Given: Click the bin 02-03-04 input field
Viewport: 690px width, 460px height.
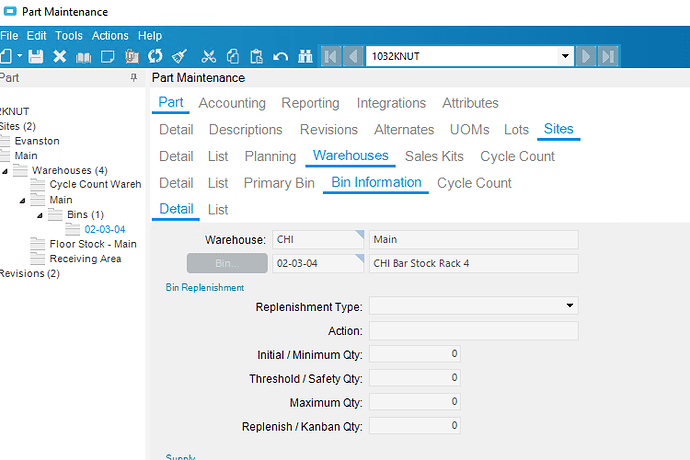Looking at the screenshot, I should point(318,263).
